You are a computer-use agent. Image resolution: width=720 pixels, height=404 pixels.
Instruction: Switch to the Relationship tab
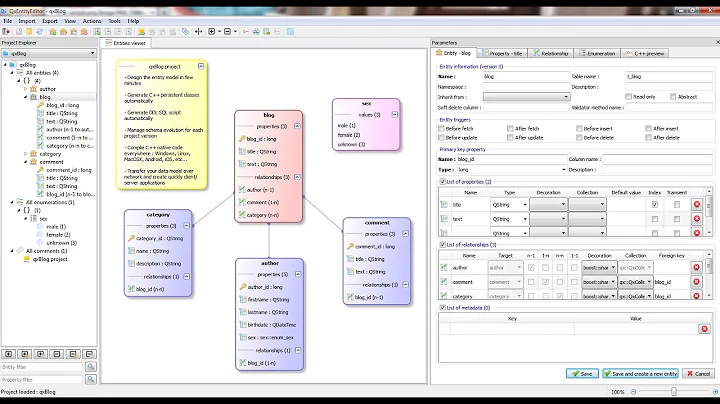550,53
